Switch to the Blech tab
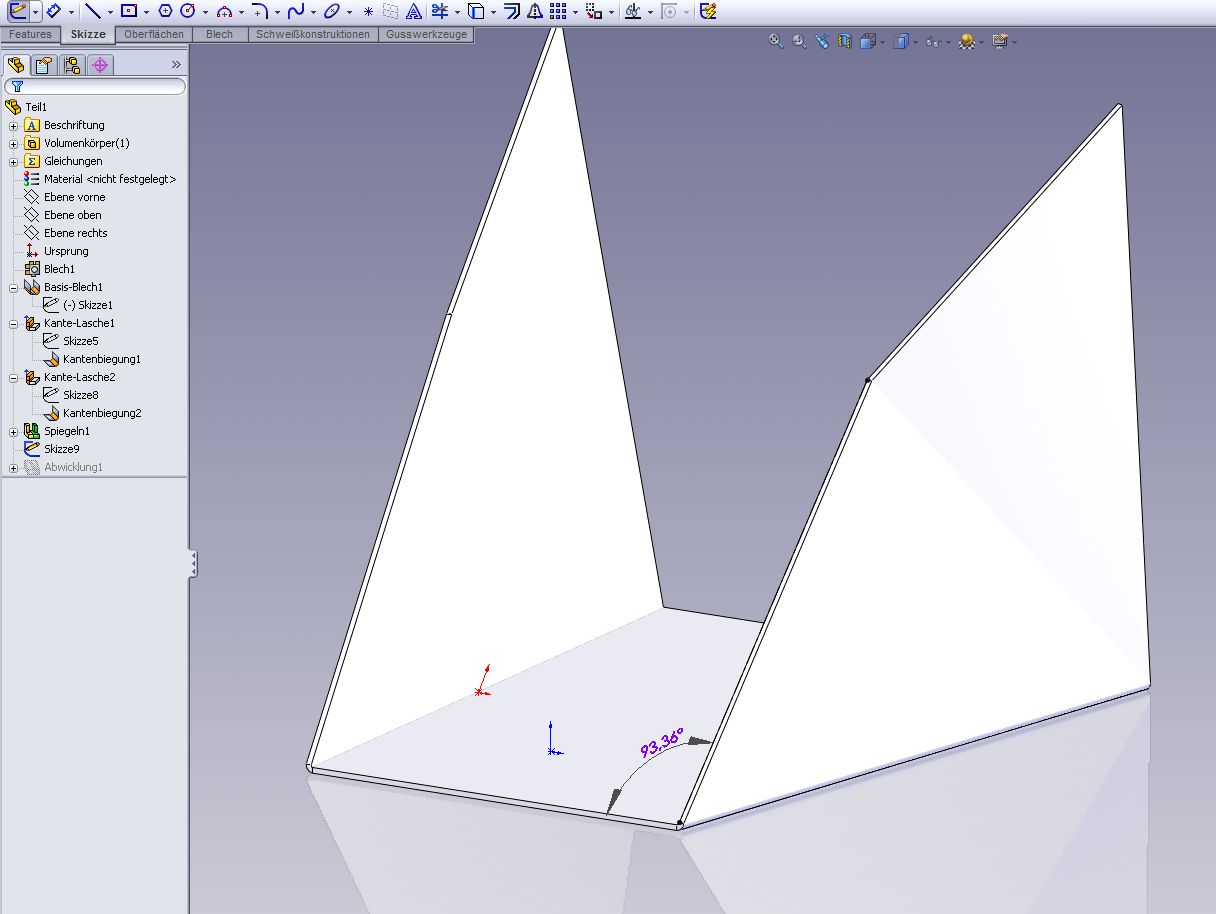This screenshot has height=914, width=1216. pos(220,34)
